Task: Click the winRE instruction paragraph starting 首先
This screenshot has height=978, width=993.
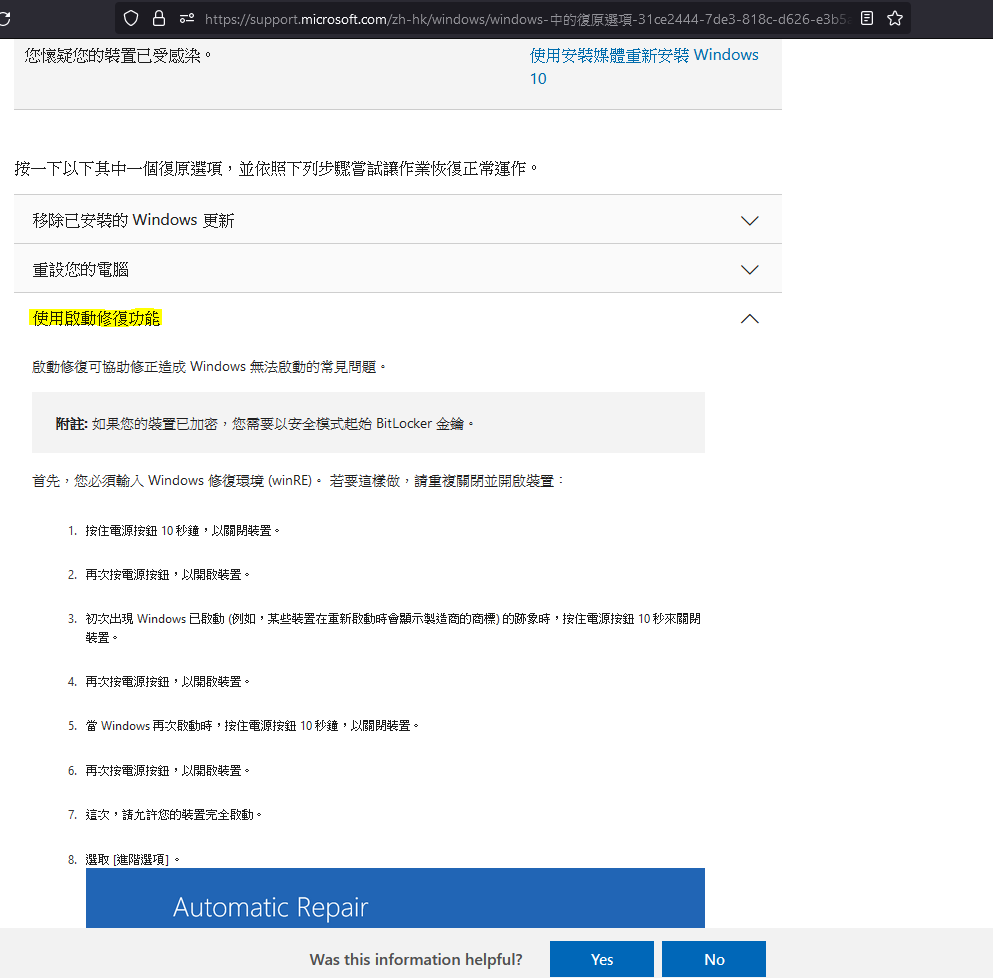Action: tap(298, 481)
